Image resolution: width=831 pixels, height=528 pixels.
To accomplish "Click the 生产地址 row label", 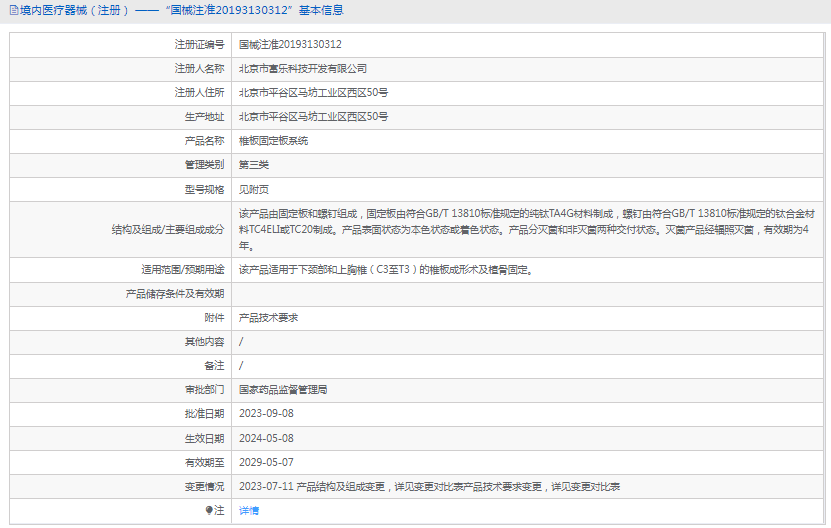I will (x=204, y=117).
